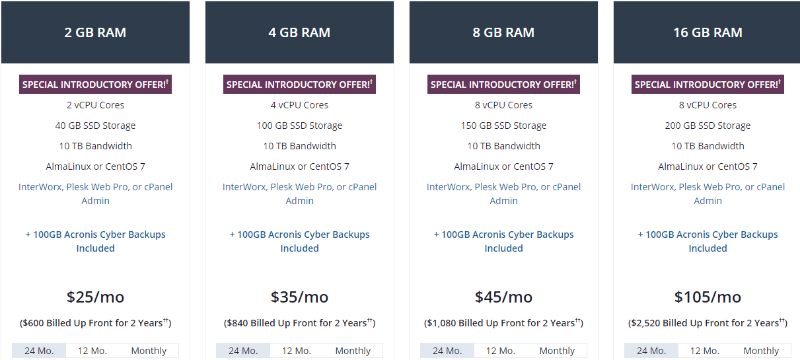Open Acronis Cyber Backups link in 4 GB plan
This screenshot has width=800, height=360.
point(299,241)
